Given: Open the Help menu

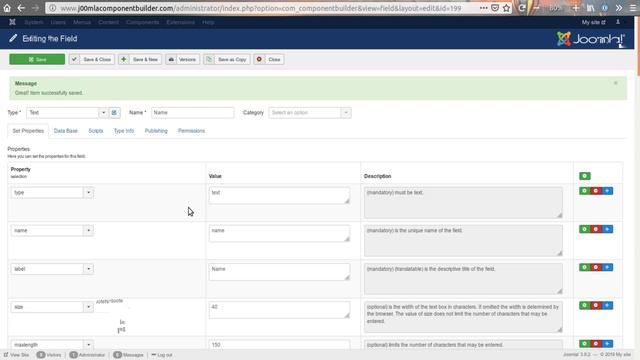Looking at the screenshot, I should [x=208, y=22].
